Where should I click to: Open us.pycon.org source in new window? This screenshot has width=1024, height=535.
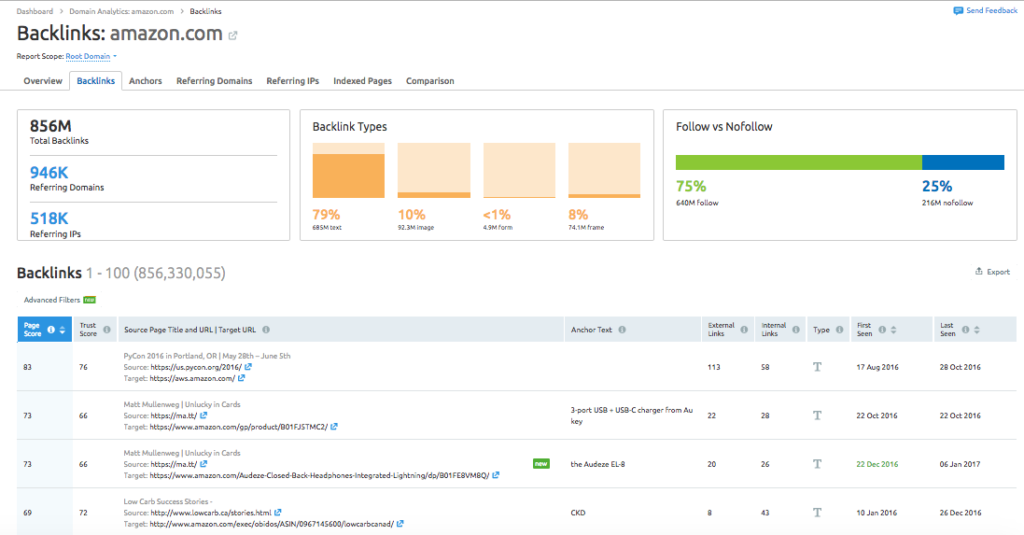(x=248, y=367)
